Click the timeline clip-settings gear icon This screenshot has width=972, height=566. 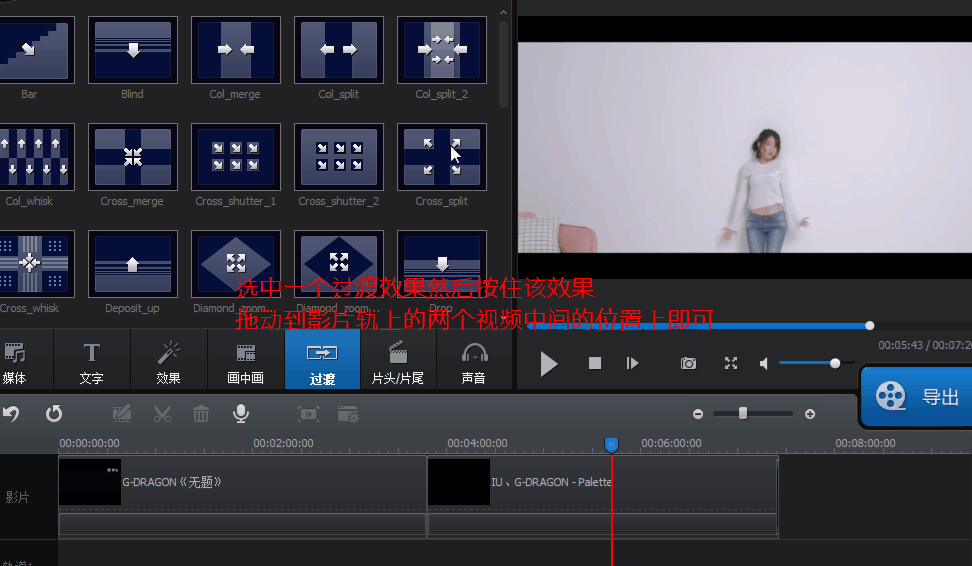[348, 414]
